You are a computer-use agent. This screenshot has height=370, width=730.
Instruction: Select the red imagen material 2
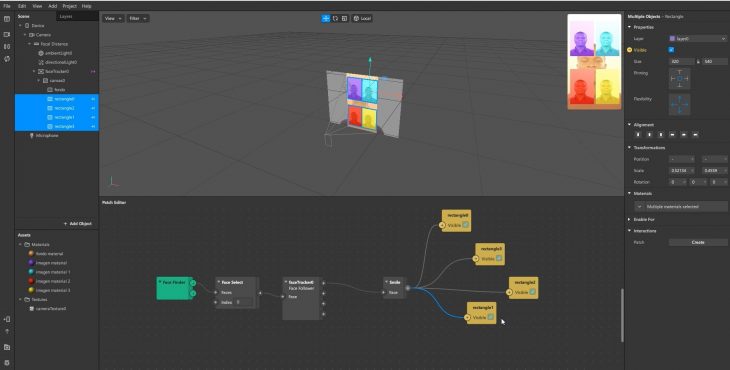pyautogui.click(x=49, y=281)
